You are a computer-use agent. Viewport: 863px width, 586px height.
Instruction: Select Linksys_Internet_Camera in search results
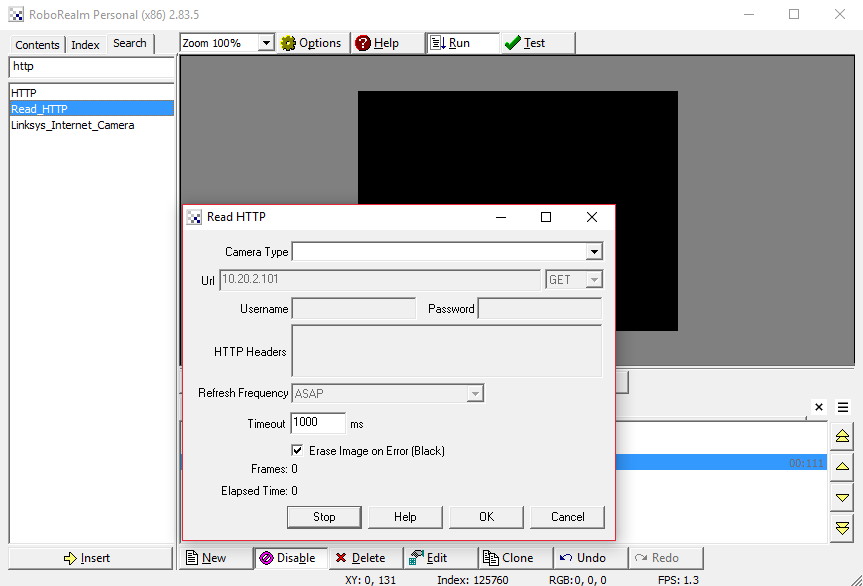click(x=72, y=125)
